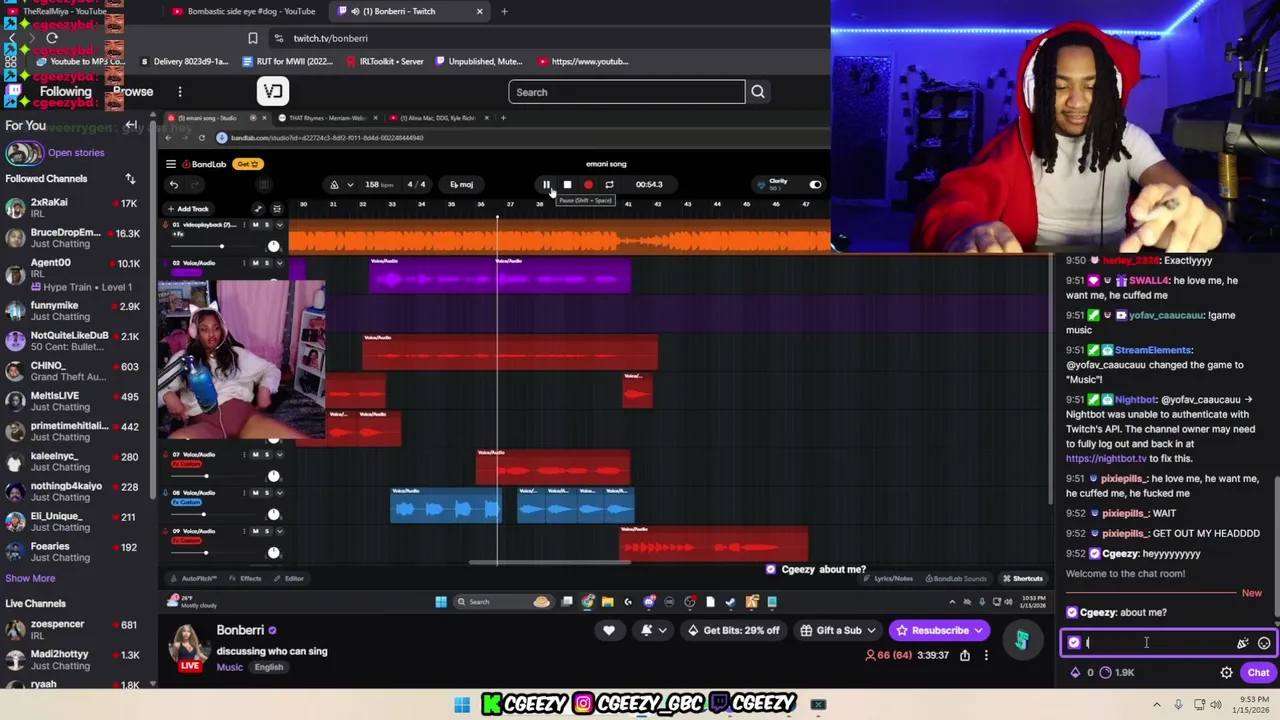Add a new track in BandLab

(188, 209)
